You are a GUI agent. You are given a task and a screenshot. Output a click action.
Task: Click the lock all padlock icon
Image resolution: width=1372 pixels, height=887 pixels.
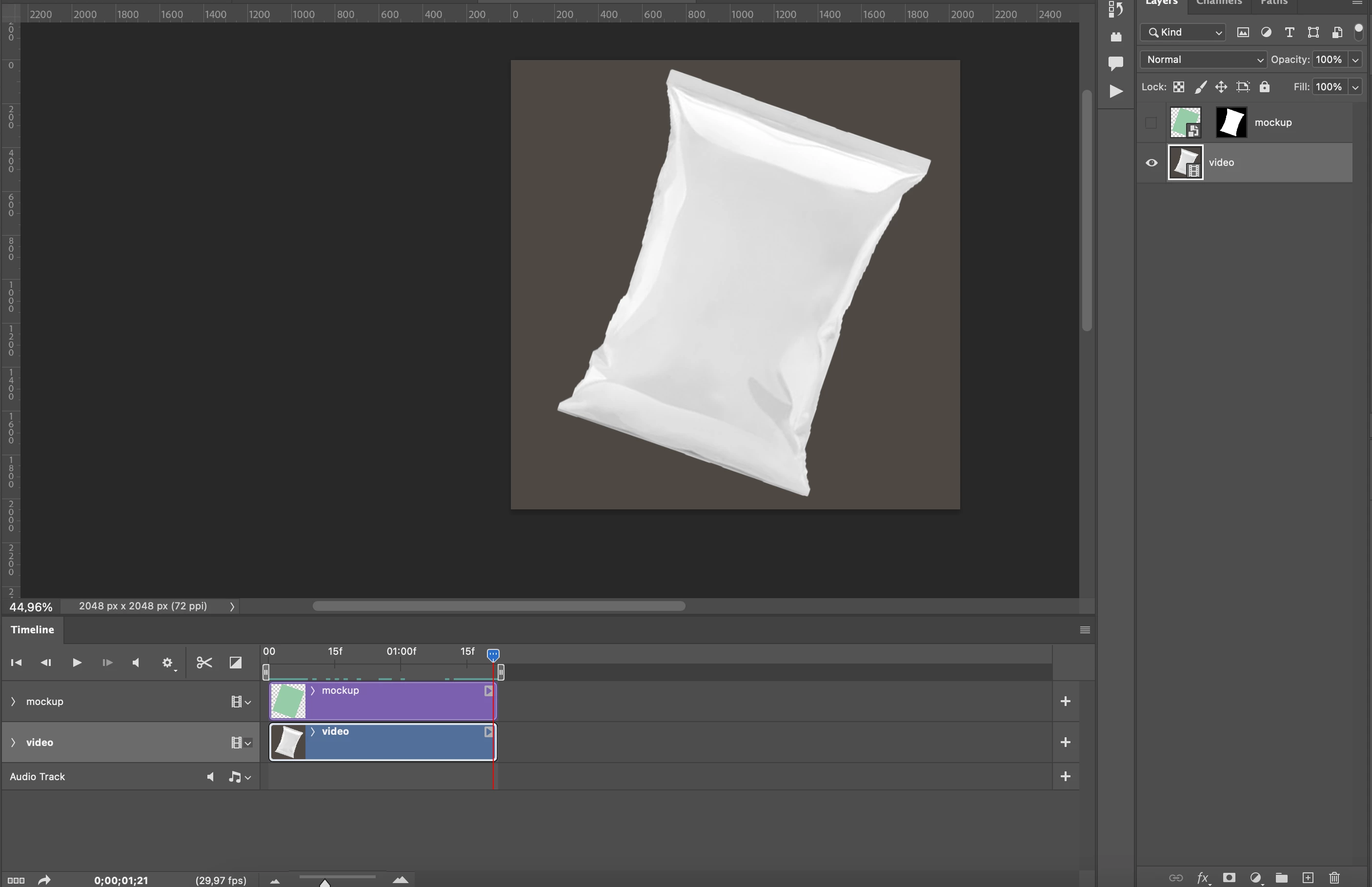coord(1264,87)
